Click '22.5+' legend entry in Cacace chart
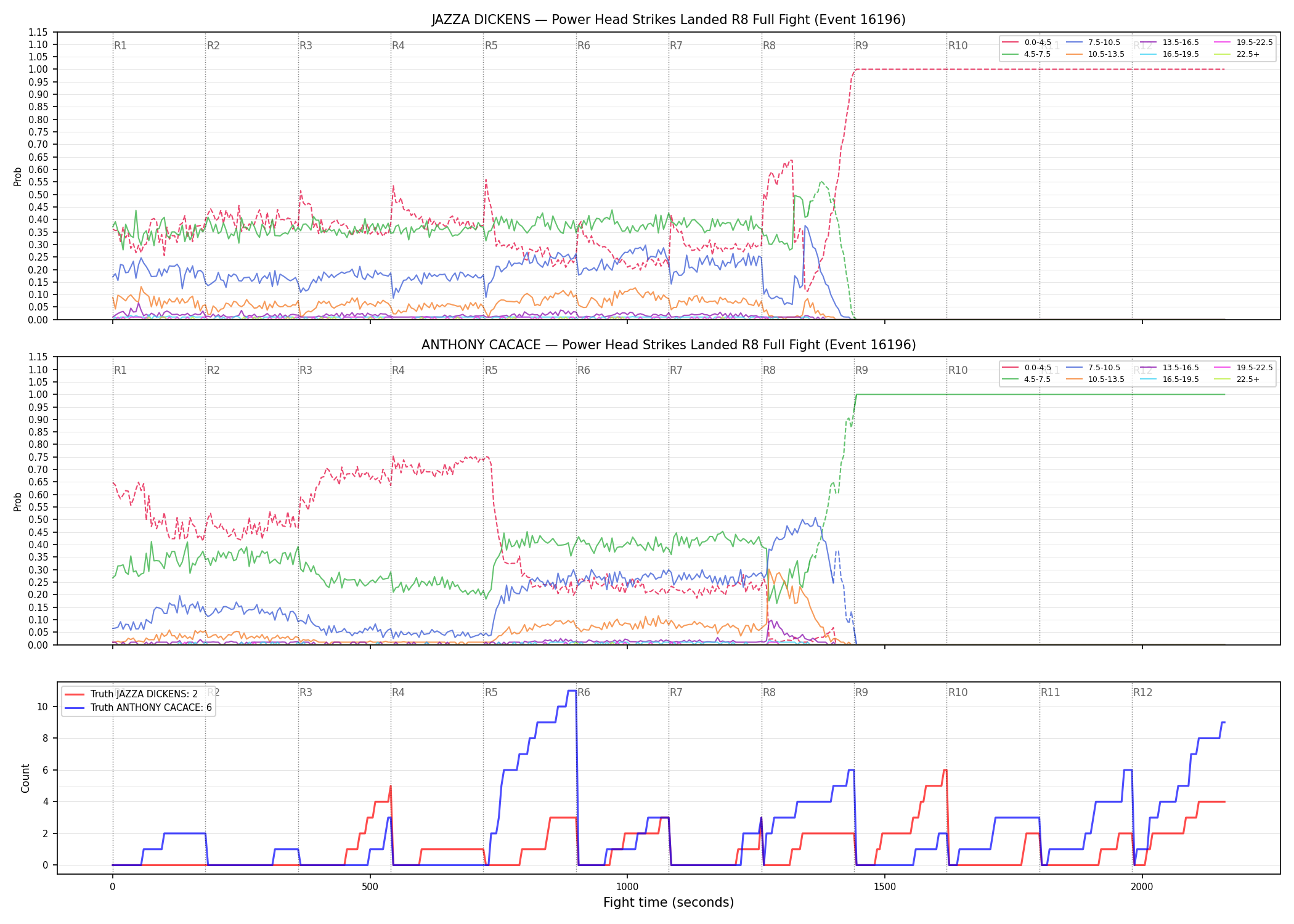 coord(1237,379)
